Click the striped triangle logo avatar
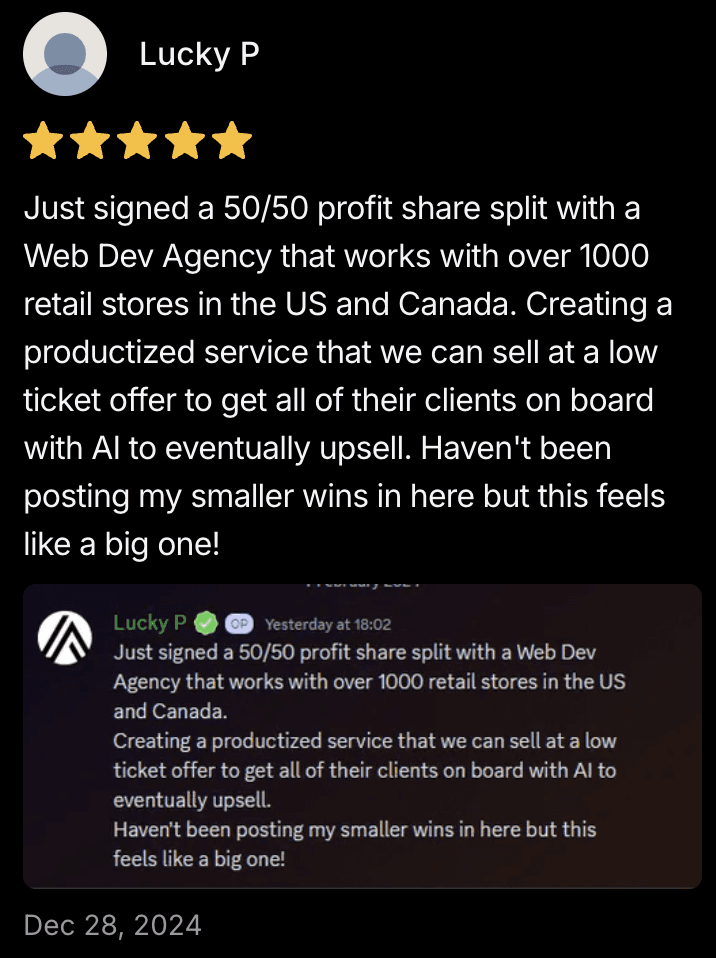Viewport: 716px width, 958px height. [x=65, y=637]
